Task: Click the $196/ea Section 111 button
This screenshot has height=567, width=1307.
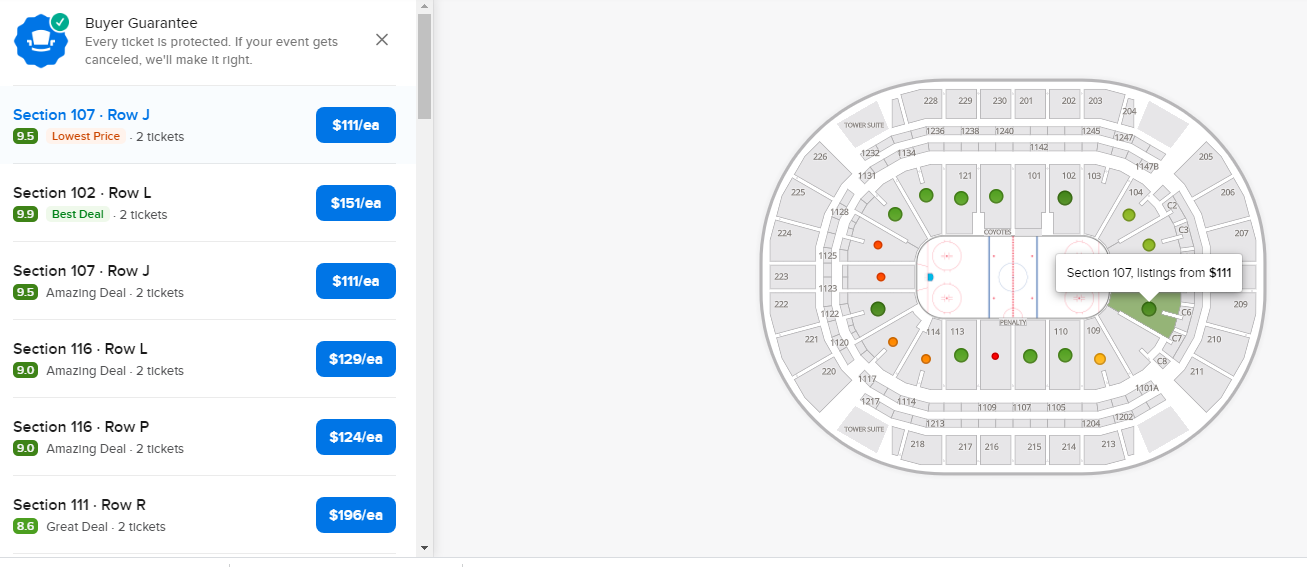Action: [356, 515]
